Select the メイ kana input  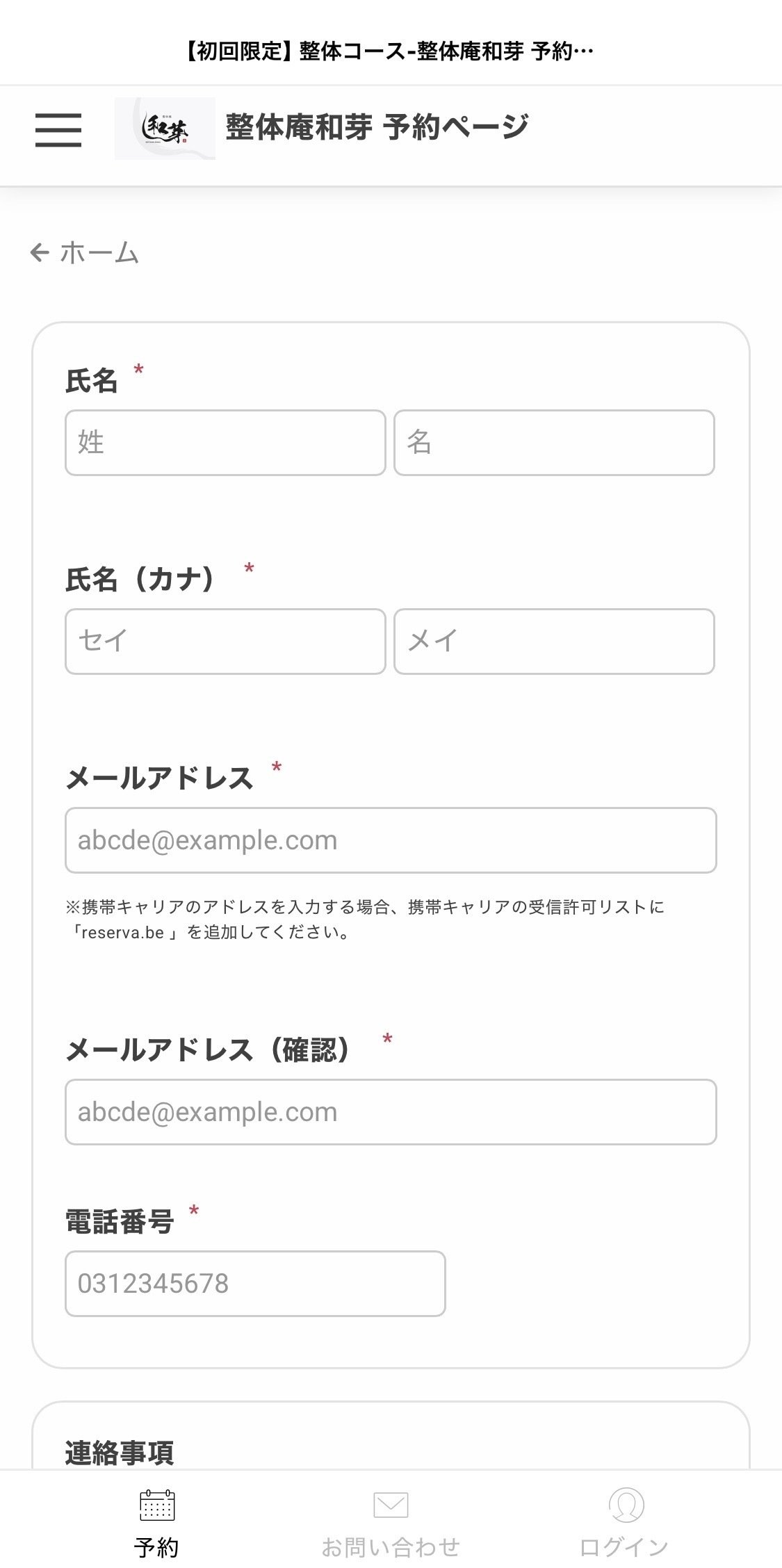(554, 642)
